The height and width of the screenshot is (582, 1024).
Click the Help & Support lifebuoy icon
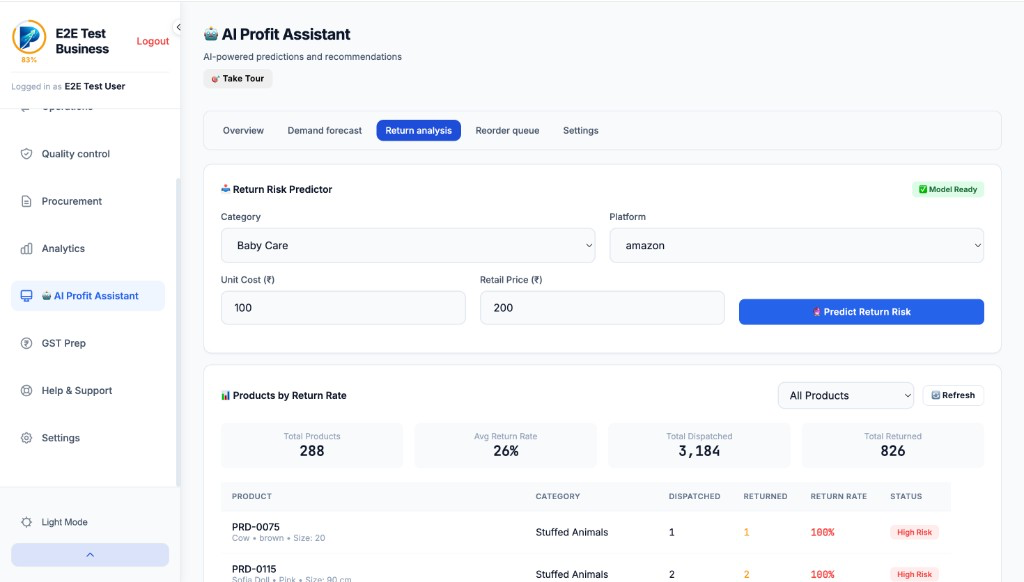(26, 391)
